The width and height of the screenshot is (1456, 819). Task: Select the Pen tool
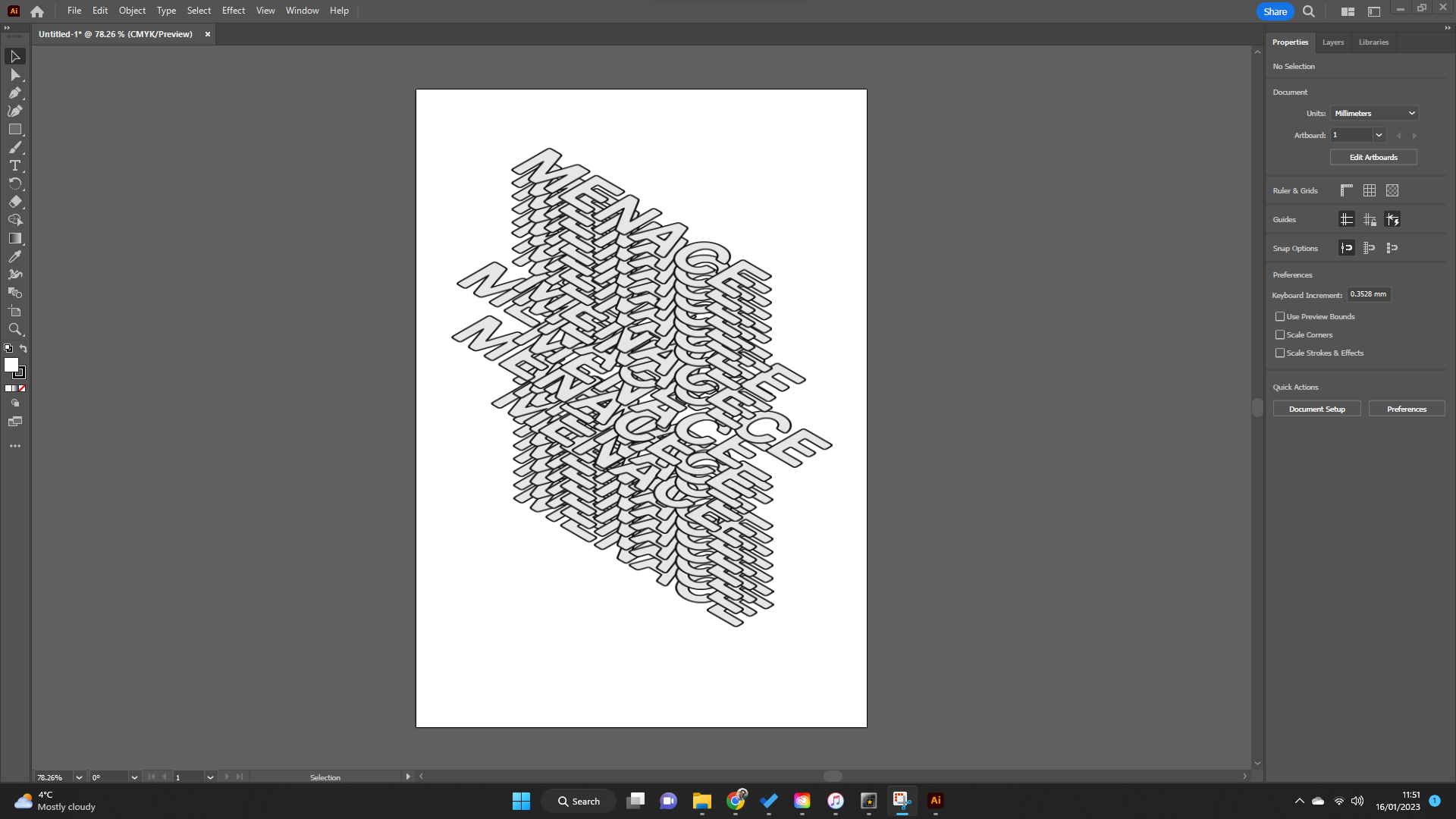(x=15, y=93)
